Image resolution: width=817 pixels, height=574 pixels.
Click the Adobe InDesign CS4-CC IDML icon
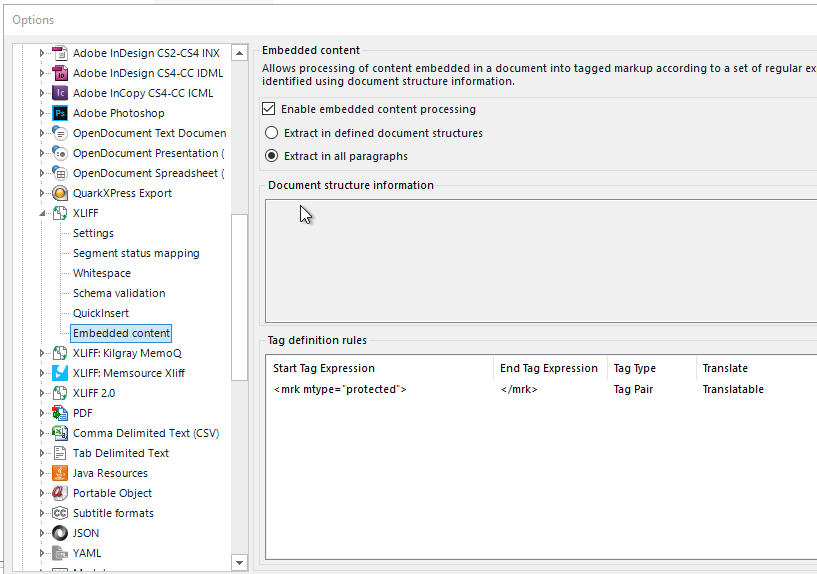coord(60,73)
